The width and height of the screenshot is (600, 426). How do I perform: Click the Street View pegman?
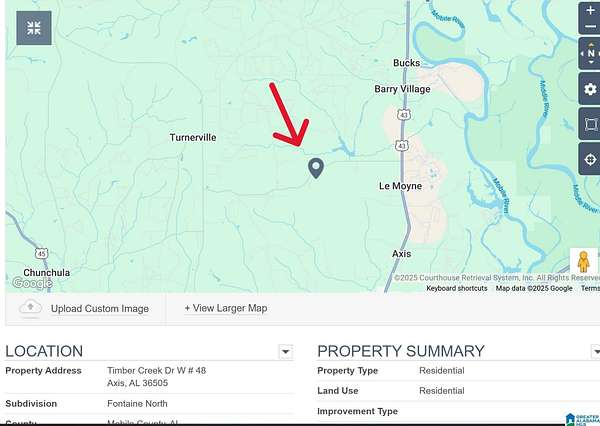pyautogui.click(x=583, y=262)
